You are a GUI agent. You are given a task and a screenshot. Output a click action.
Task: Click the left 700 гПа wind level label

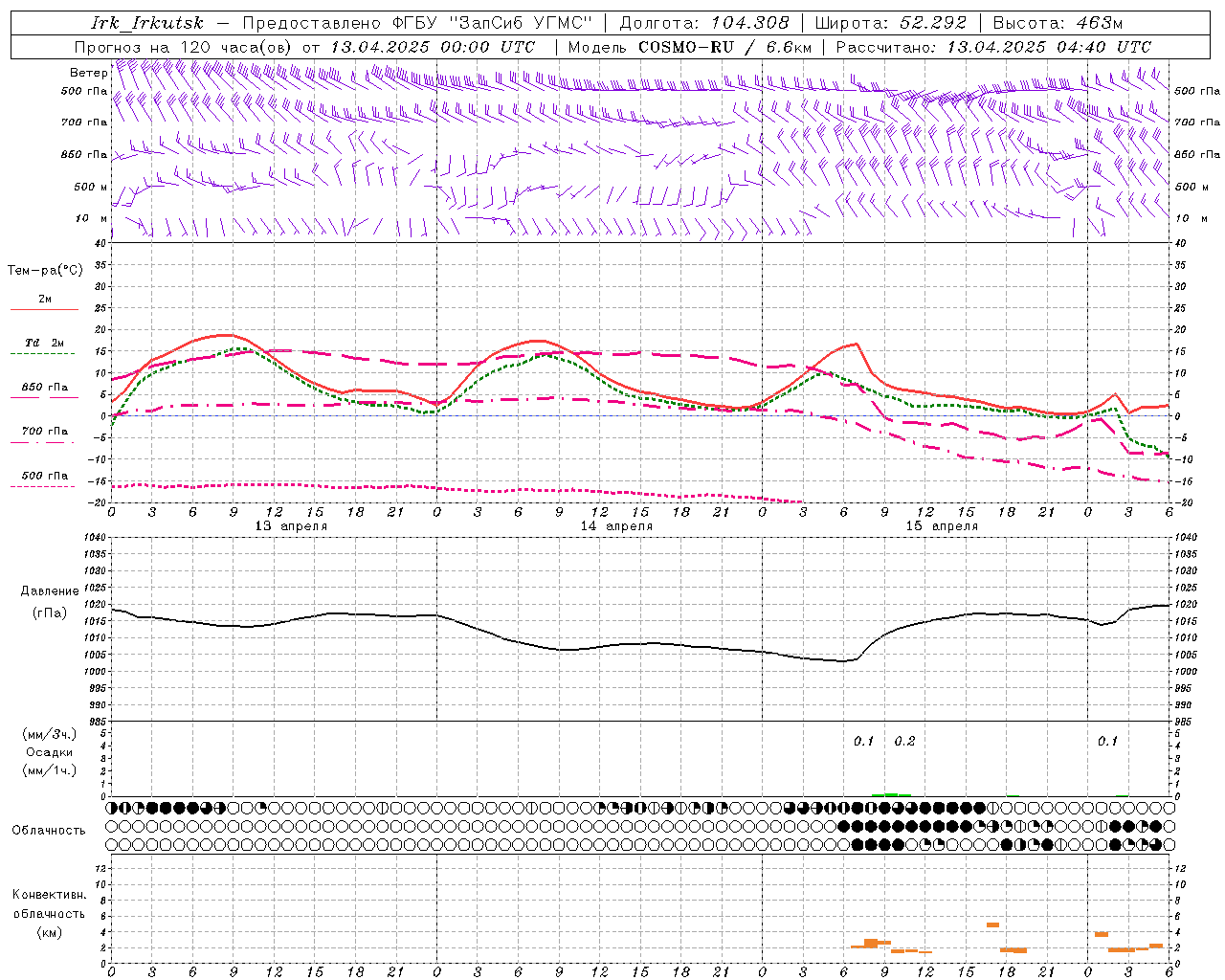tap(84, 122)
